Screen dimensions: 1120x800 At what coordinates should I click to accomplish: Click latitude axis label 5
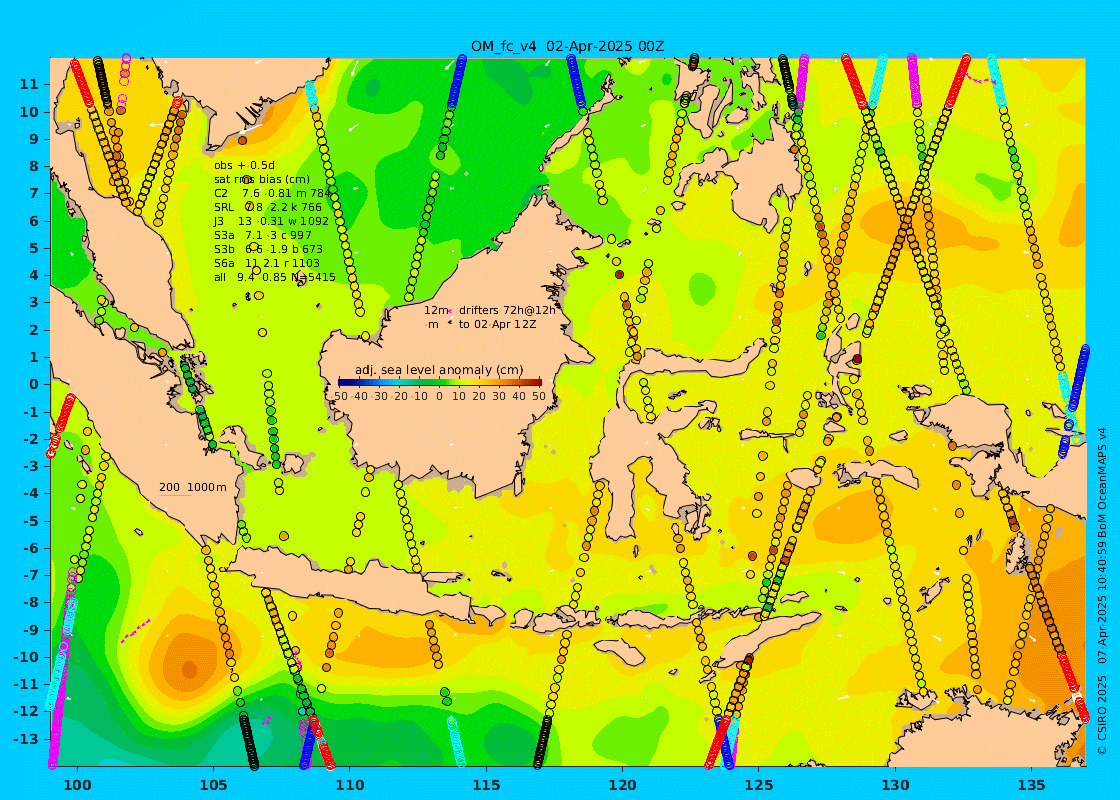[x=34, y=248]
